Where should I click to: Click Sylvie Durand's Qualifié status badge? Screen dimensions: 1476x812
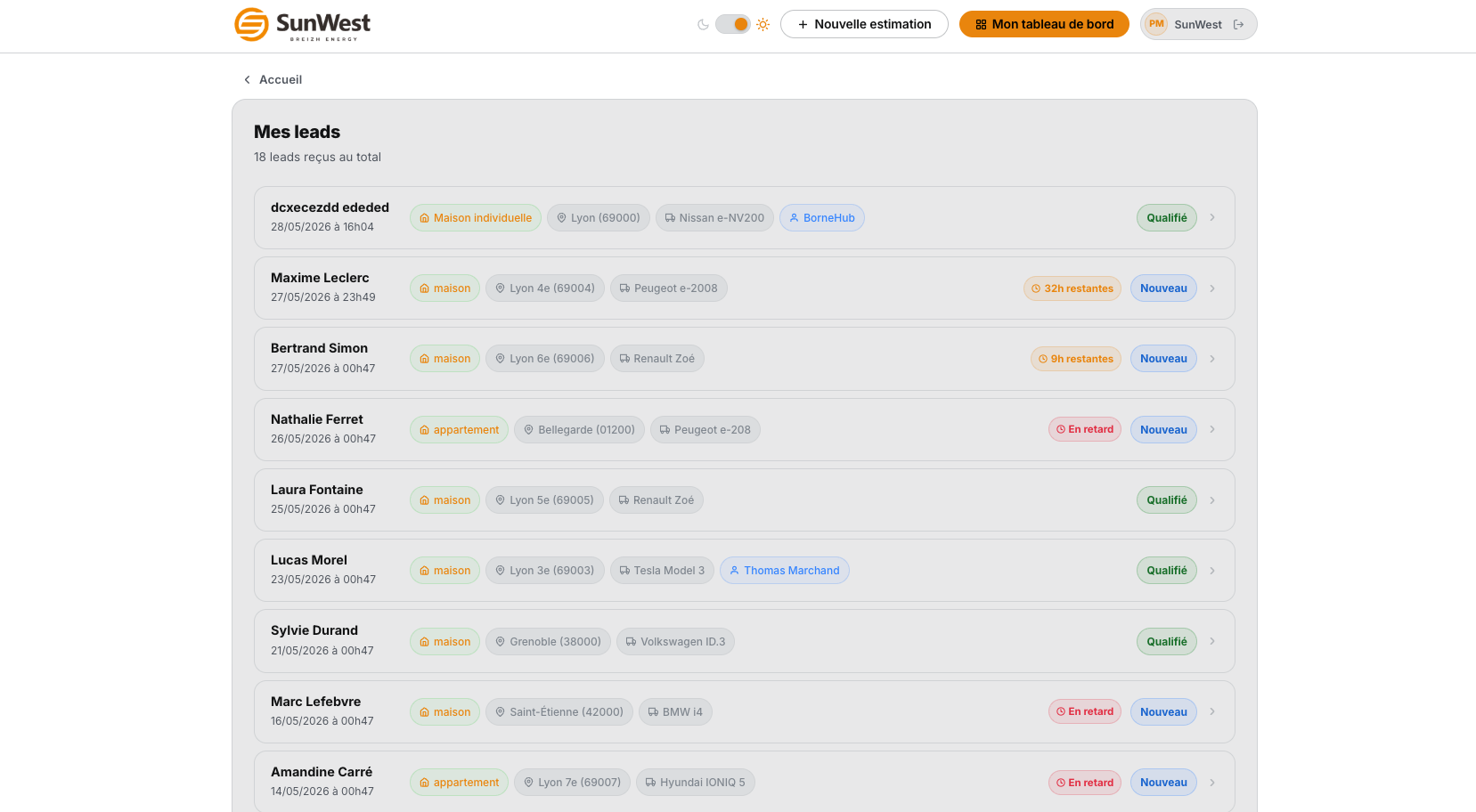tap(1167, 642)
